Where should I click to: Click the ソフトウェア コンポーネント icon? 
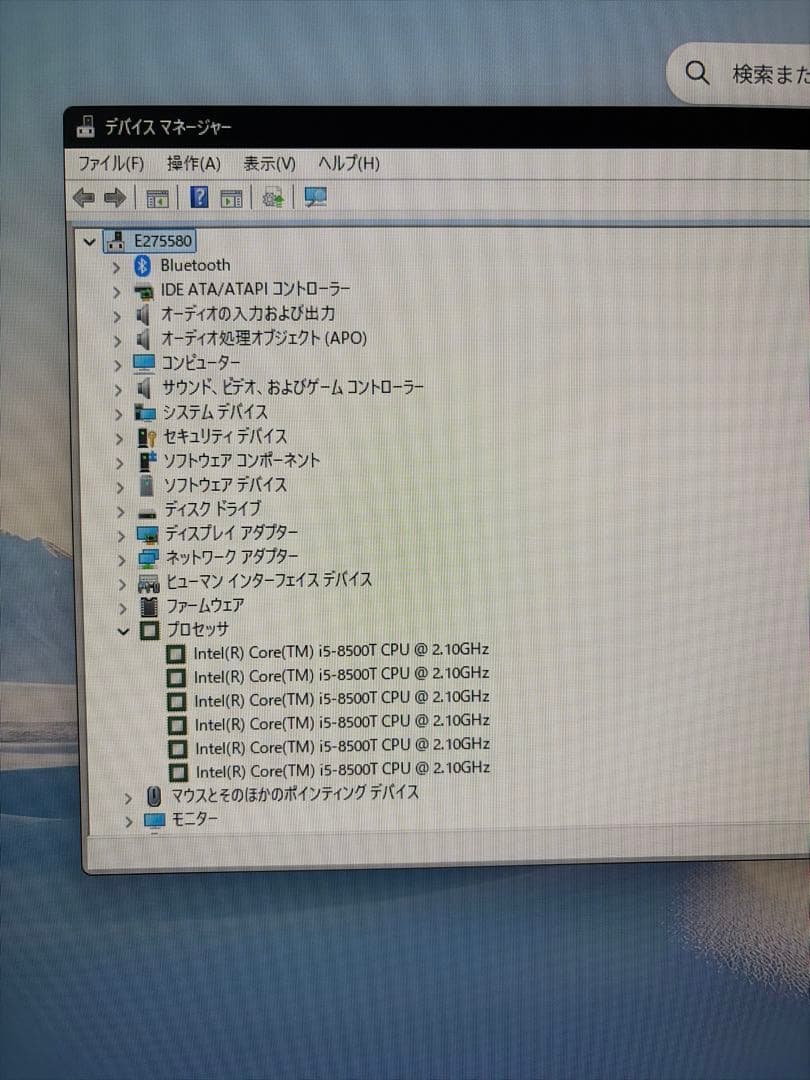point(147,461)
